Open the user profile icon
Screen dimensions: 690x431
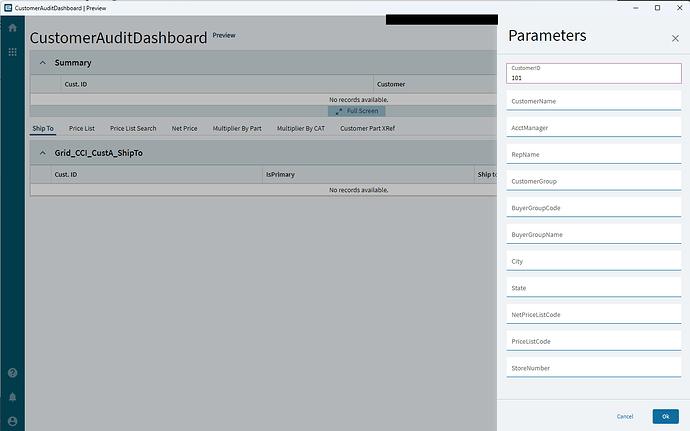[12, 421]
